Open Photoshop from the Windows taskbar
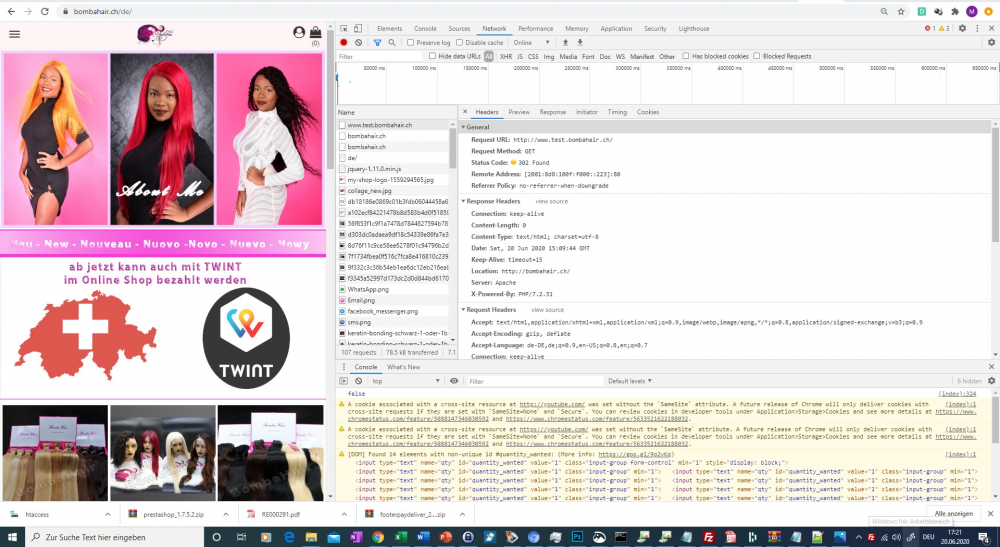 point(577,537)
